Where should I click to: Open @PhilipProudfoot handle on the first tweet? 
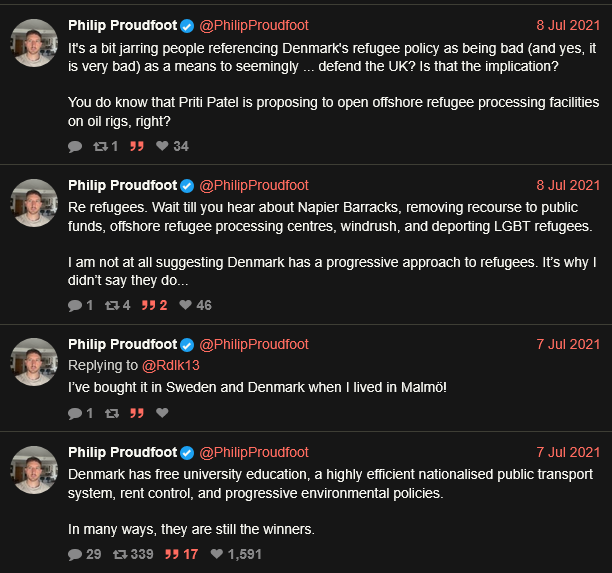click(254, 25)
